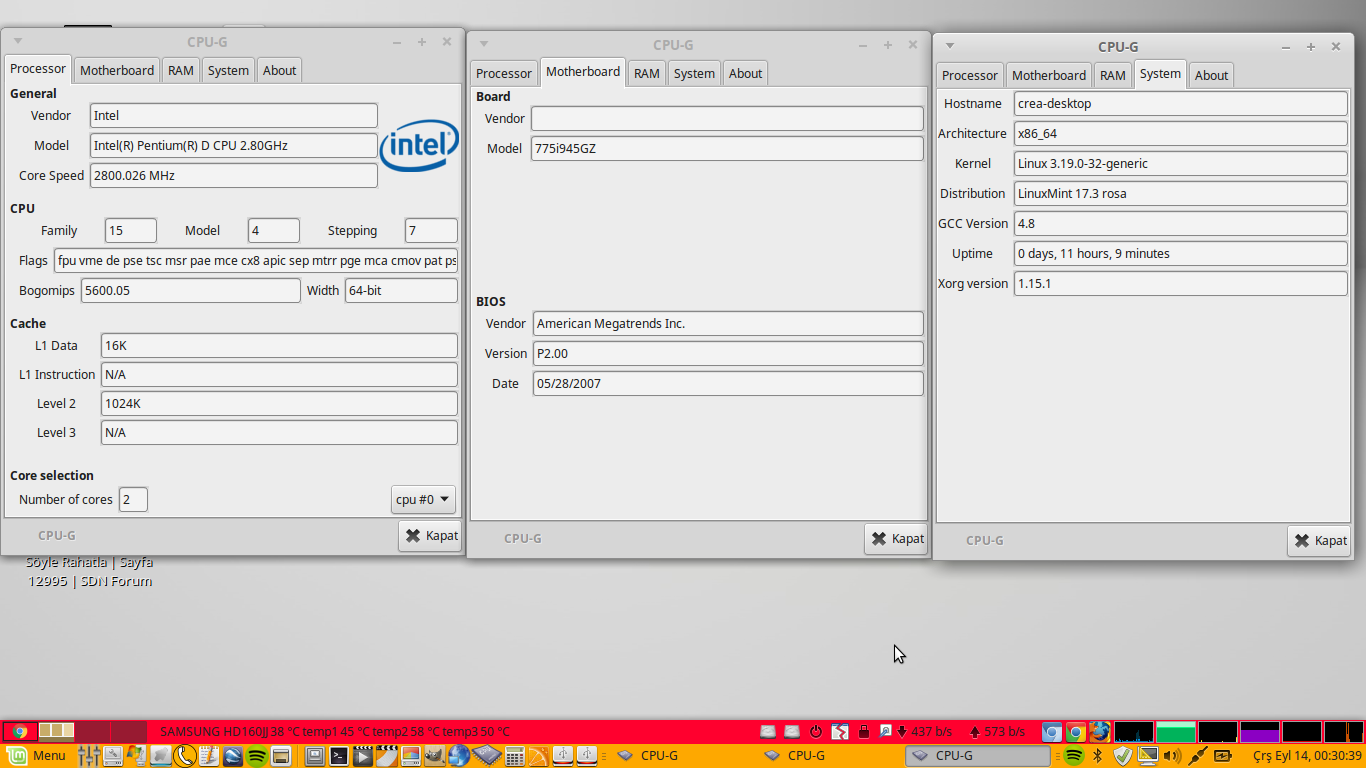The width and height of the screenshot is (1366, 768).
Task: Open About tab in the middle CPU-G window
Action: point(745,73)
